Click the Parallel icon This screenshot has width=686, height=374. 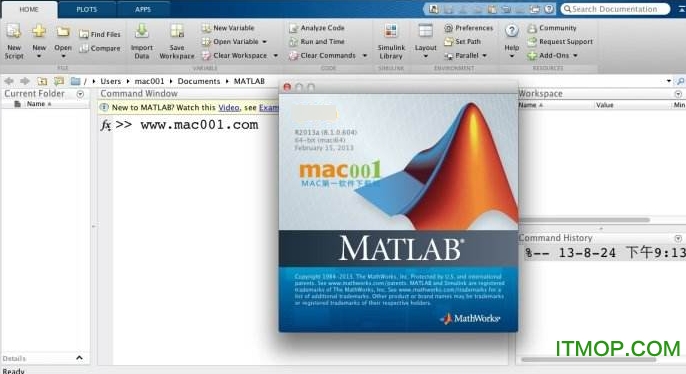click(448, 56)
